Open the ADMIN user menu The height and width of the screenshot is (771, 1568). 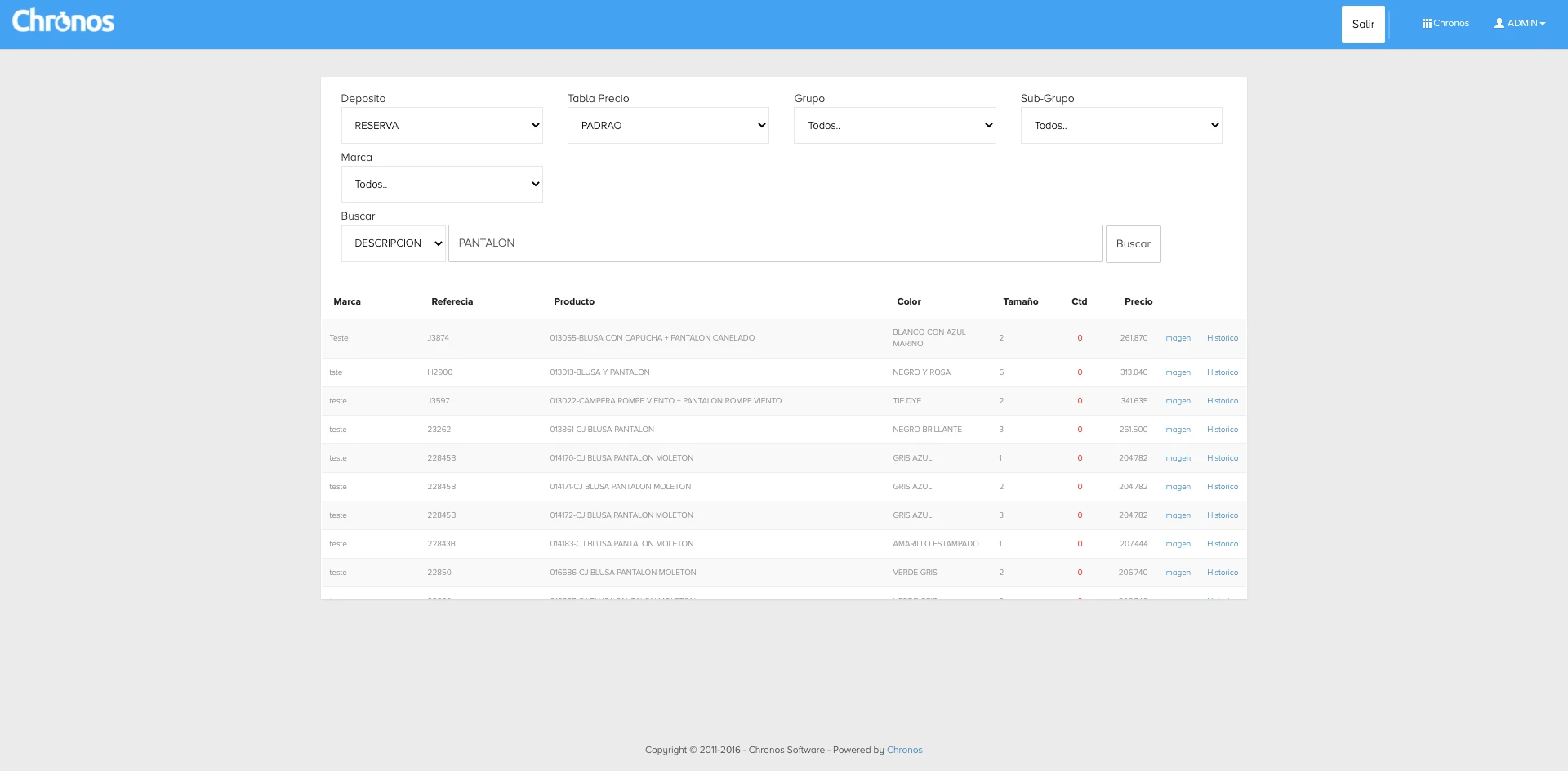[1520, 24]
